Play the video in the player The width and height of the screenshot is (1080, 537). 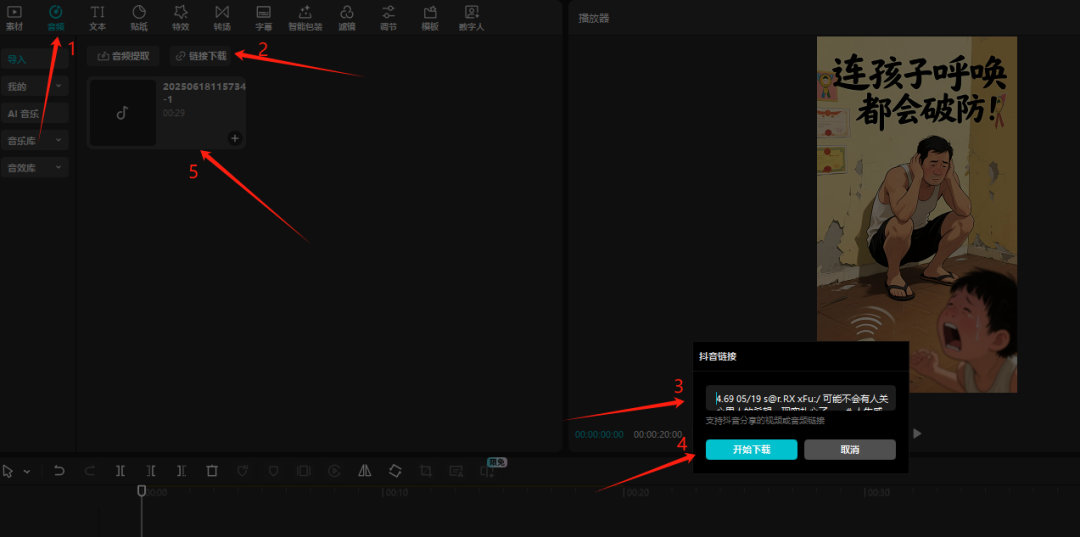click(x=917, y=433)
